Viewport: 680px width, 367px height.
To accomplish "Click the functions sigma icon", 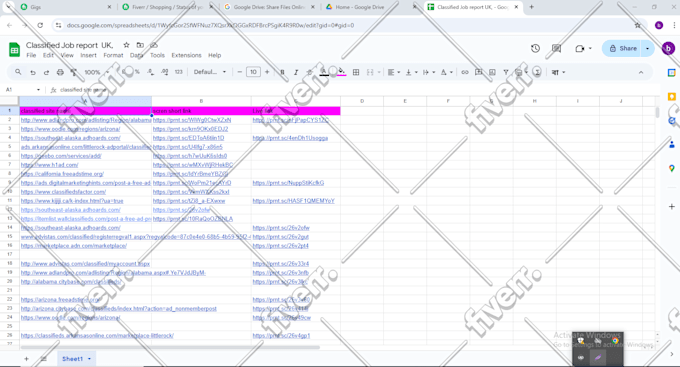I will coord(537,72).
